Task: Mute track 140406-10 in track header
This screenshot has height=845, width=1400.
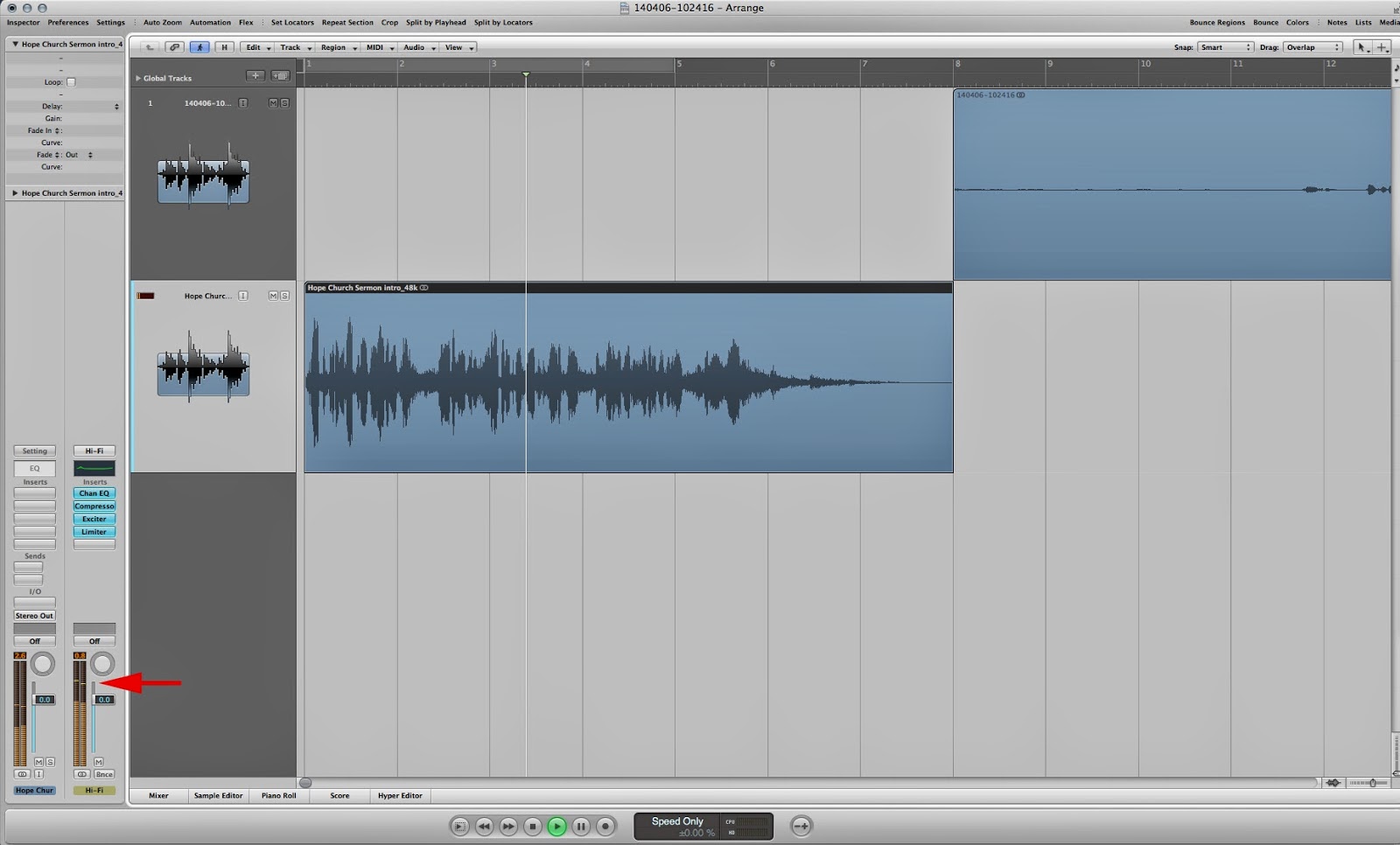Action: 273,103
